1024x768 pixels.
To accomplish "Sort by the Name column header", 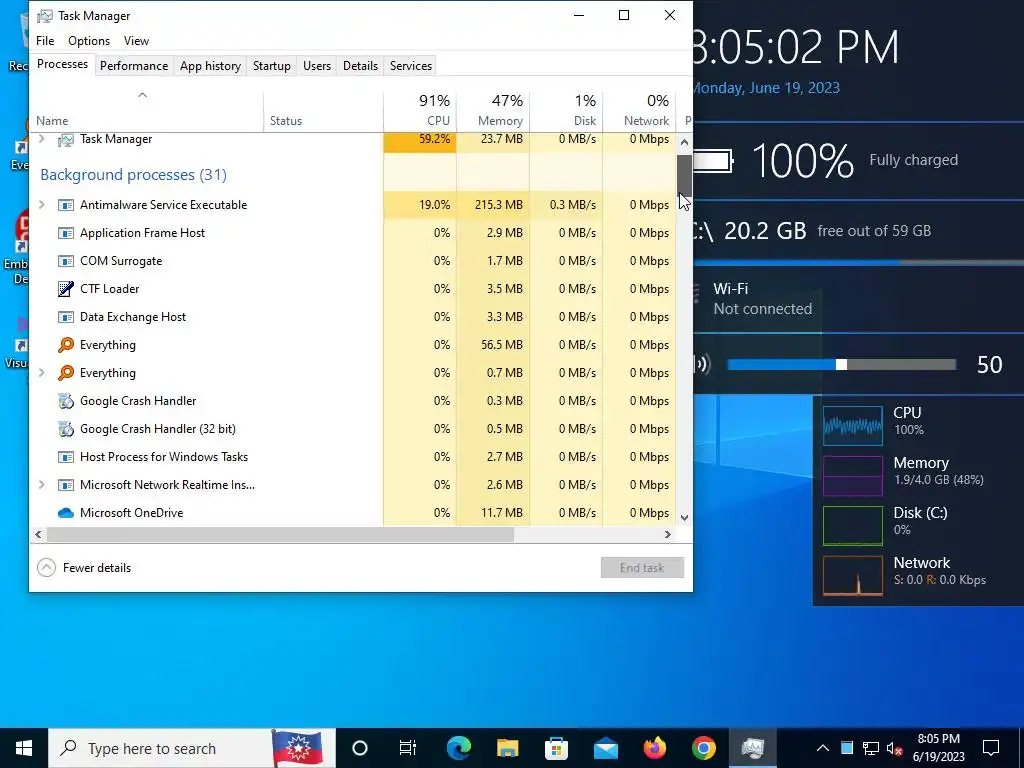I will (x=147, y=110).
